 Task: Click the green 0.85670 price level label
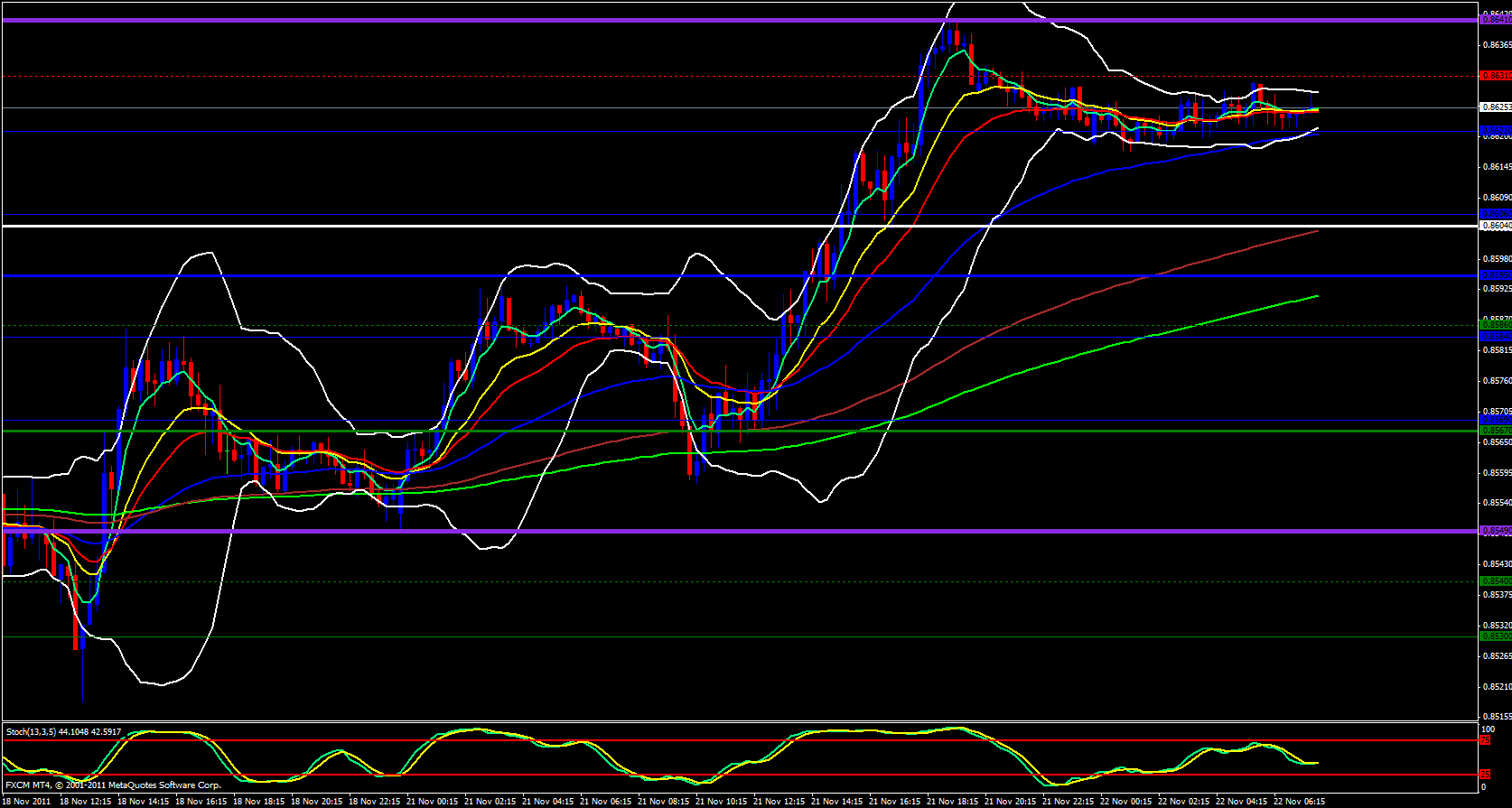pyautogui.click(x=1495, y=431)
